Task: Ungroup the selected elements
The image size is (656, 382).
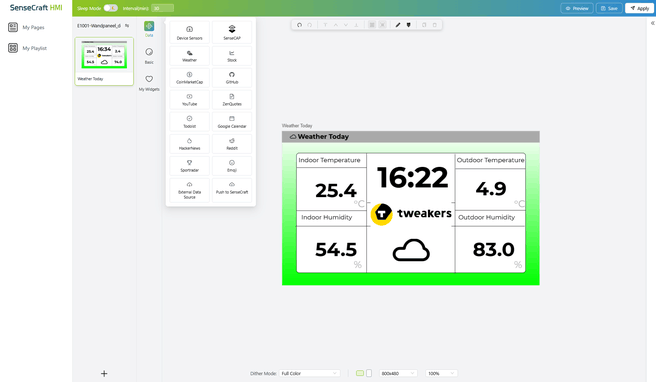Action: click(382, 25)
